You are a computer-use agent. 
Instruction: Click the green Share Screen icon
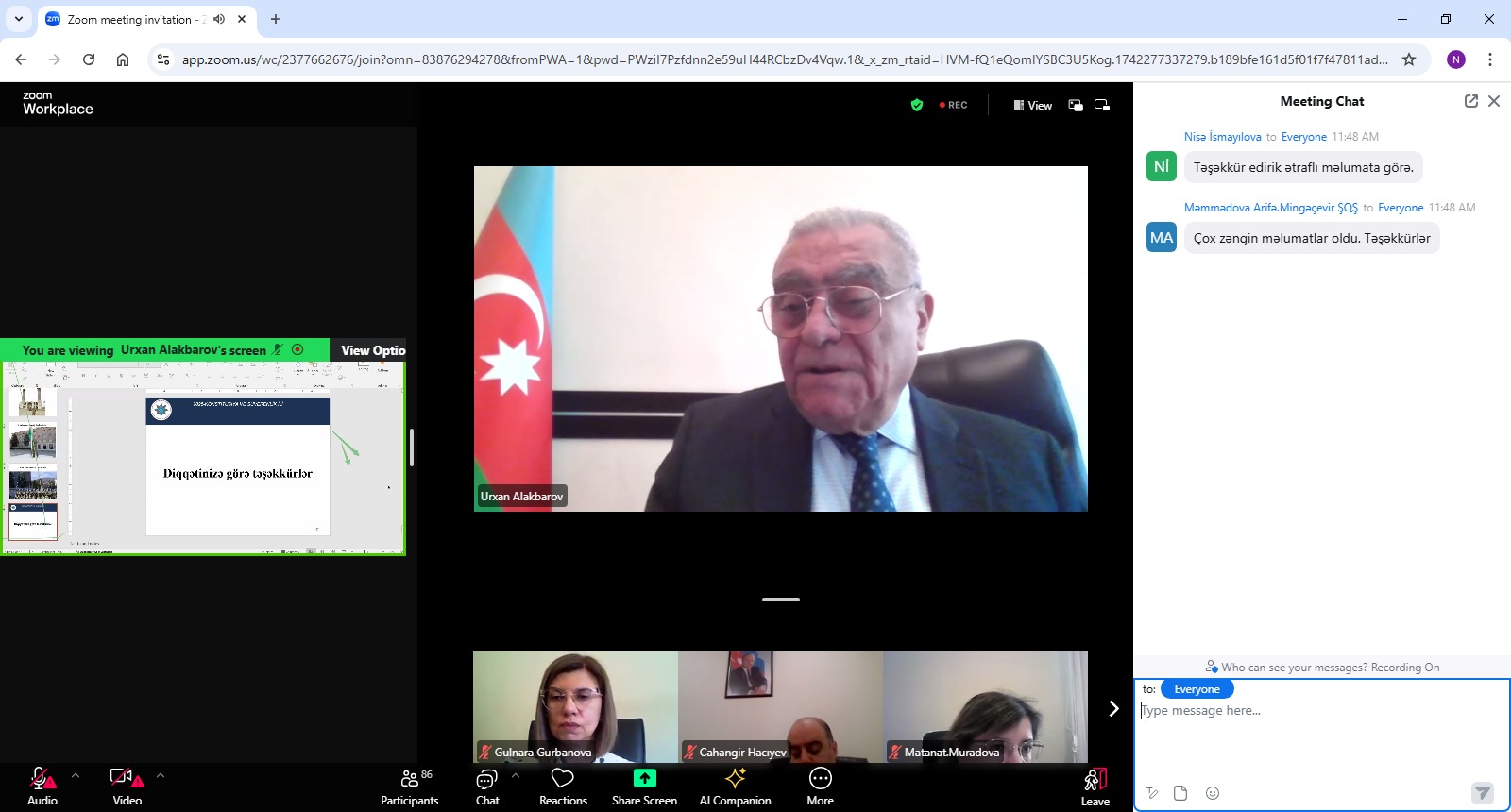click(x=644, y=779)
